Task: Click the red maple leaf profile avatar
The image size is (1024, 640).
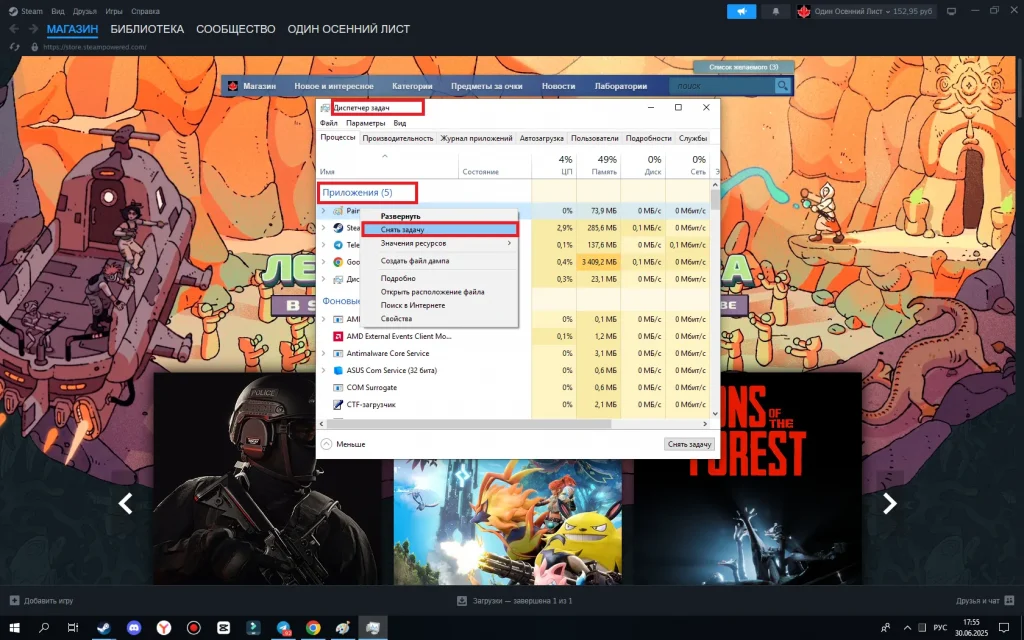Action: 804,11
